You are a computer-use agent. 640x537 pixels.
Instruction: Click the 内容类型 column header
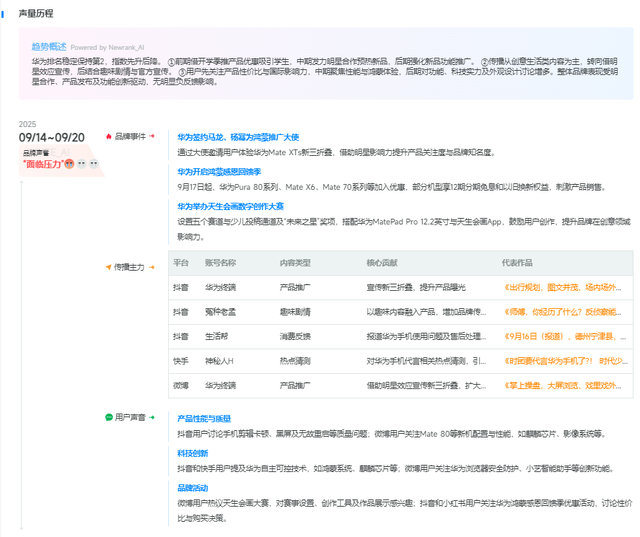tap(295, 263)
